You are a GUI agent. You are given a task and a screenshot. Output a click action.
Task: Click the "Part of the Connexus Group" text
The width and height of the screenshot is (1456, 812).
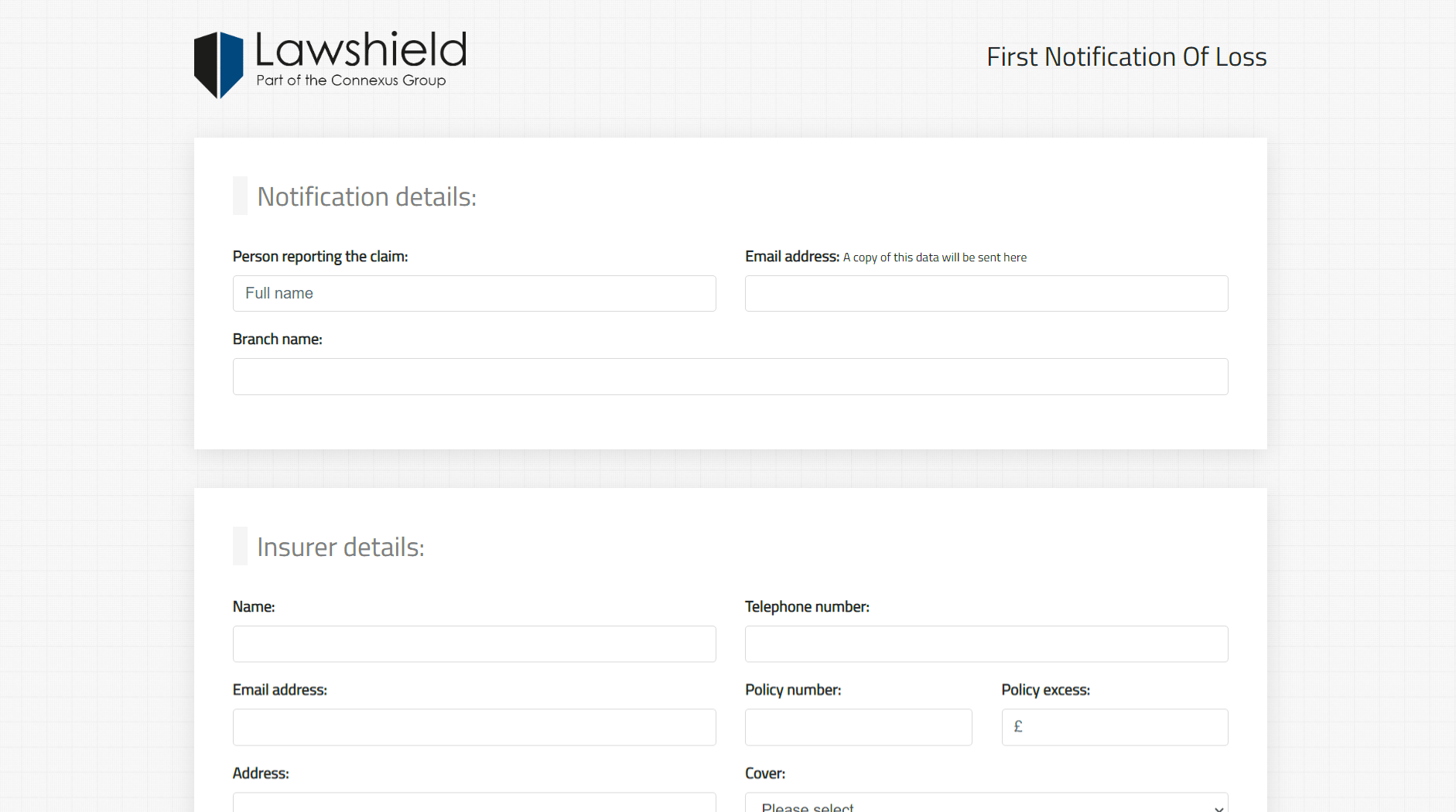pos(350,80)
